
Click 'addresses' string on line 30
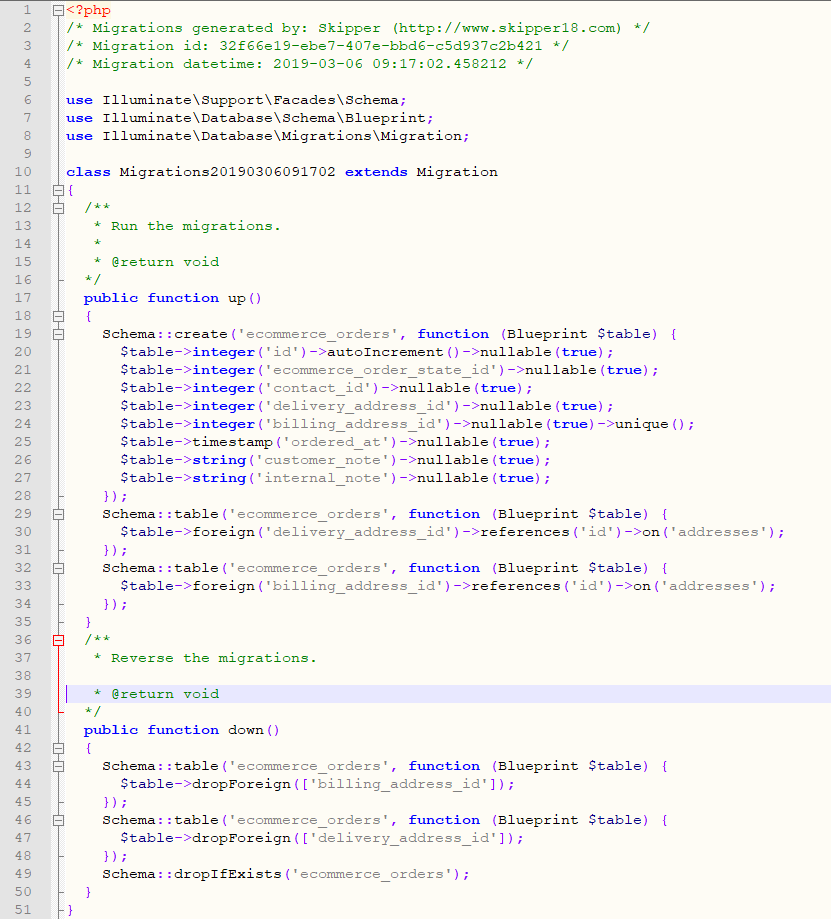point(718,532)
